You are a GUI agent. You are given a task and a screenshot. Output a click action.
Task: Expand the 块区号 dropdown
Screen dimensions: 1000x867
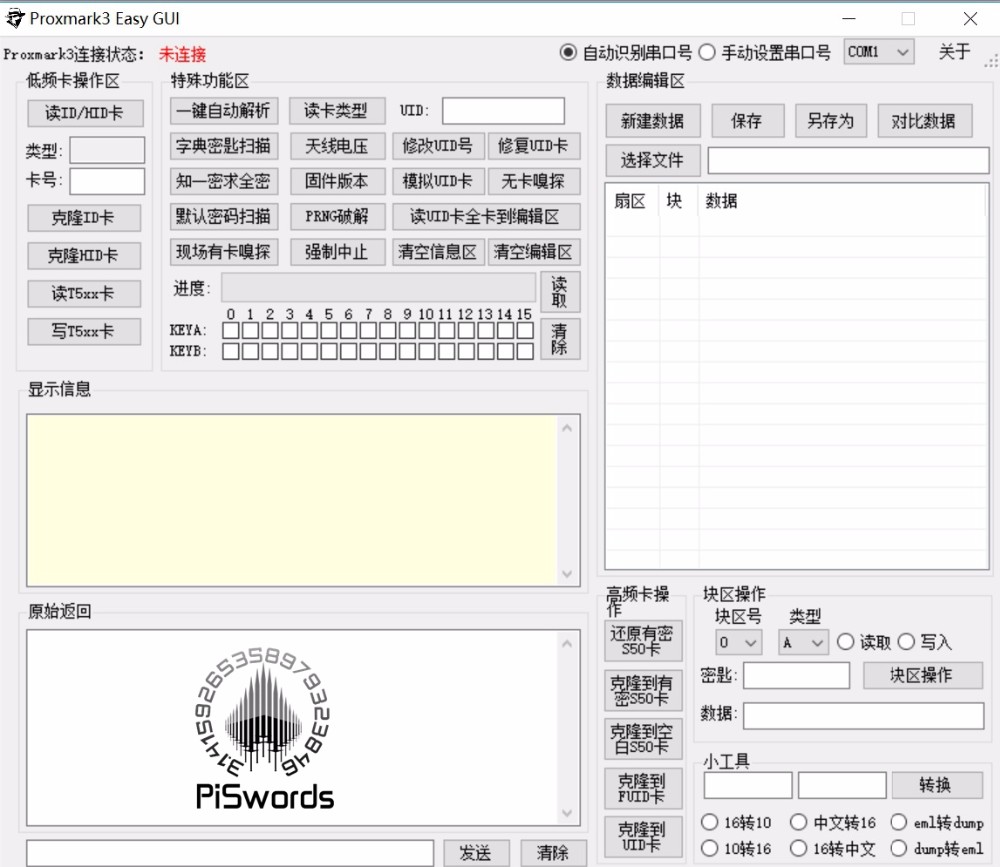pyautogui.click(x=738, y=642)
